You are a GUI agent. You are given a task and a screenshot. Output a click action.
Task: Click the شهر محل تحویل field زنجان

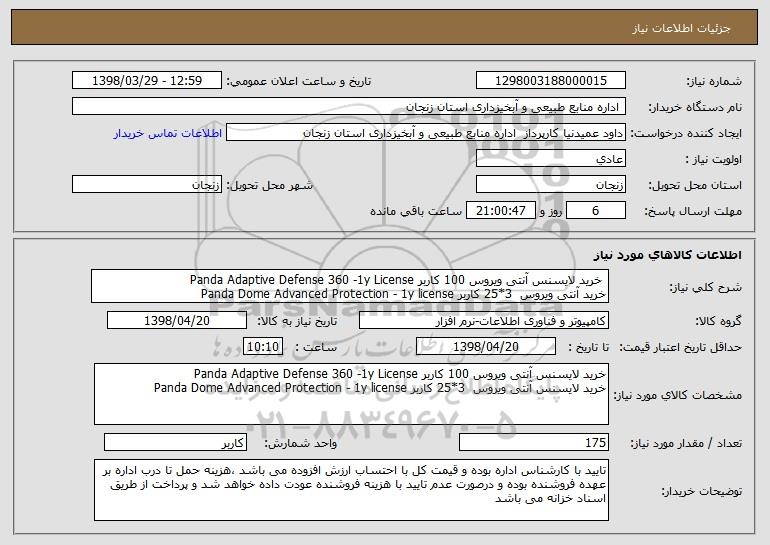147,185
